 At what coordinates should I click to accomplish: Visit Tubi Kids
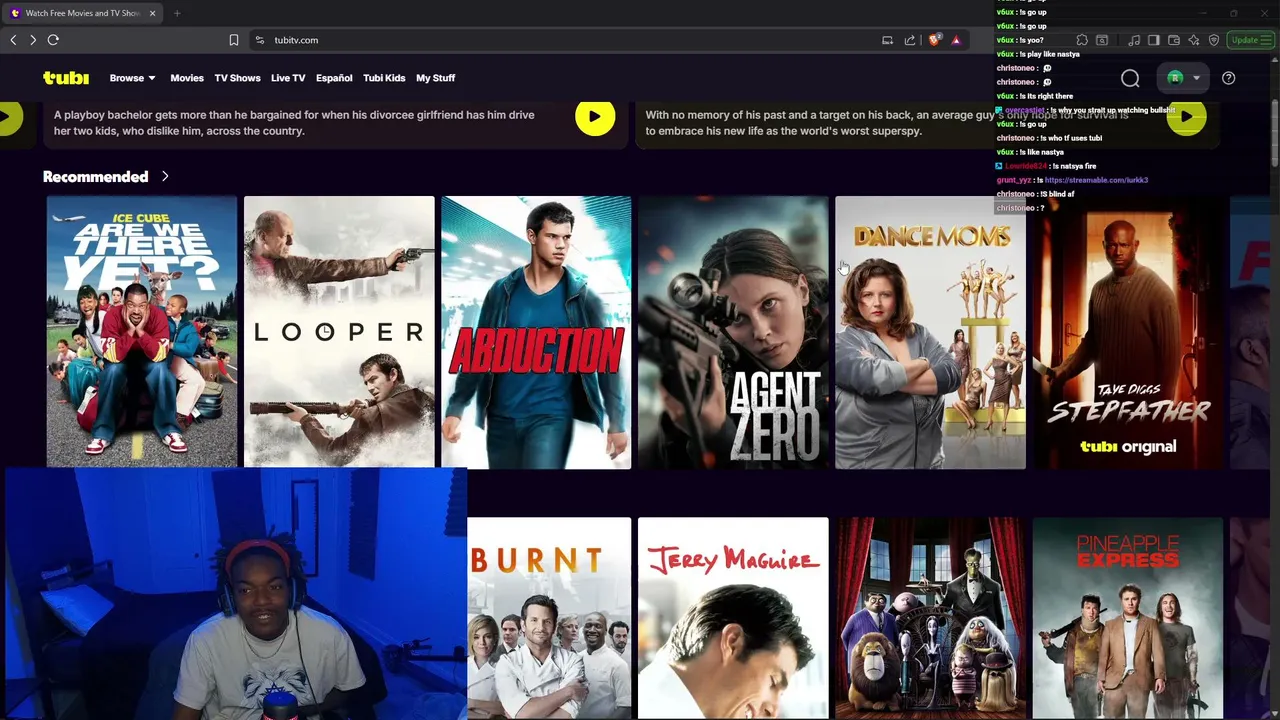click(x=384, y=78)
